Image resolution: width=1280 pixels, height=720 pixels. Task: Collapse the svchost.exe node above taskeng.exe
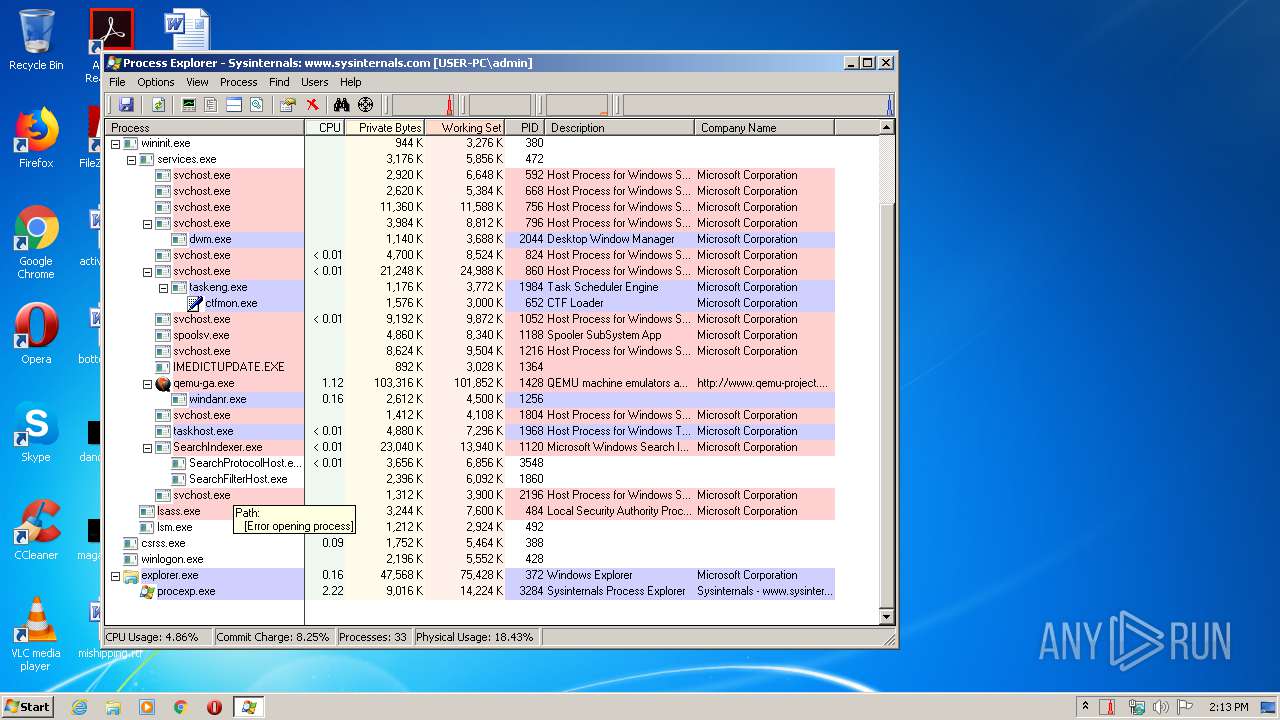point(147,271)
